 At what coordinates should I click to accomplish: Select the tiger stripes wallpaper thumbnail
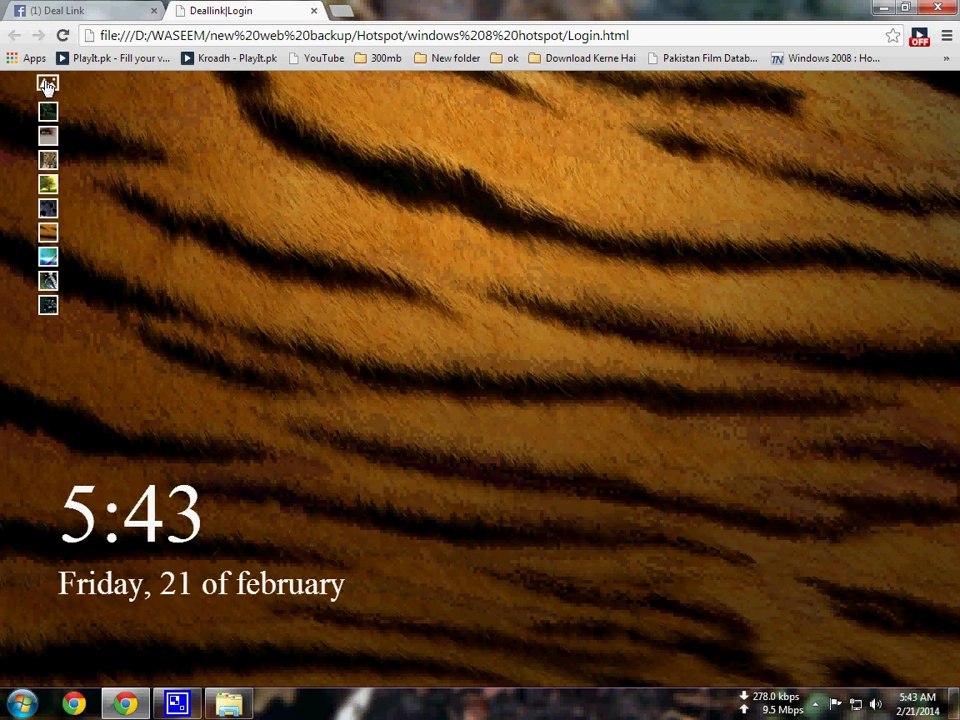(48, 232)
